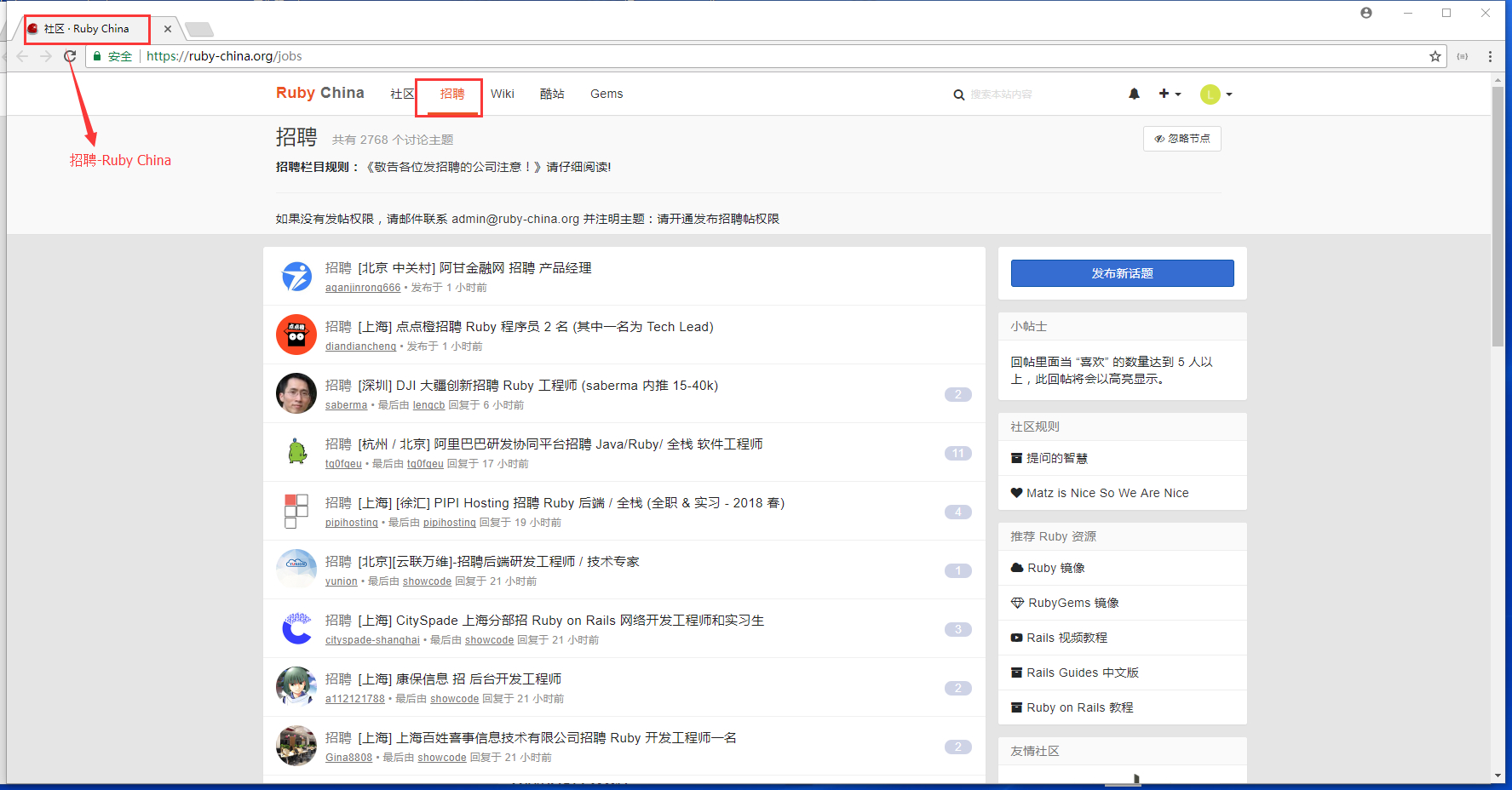Click the page vertical scrollbar thumb
This screenshot has height=790, width=1512.
coord(1498,216)
